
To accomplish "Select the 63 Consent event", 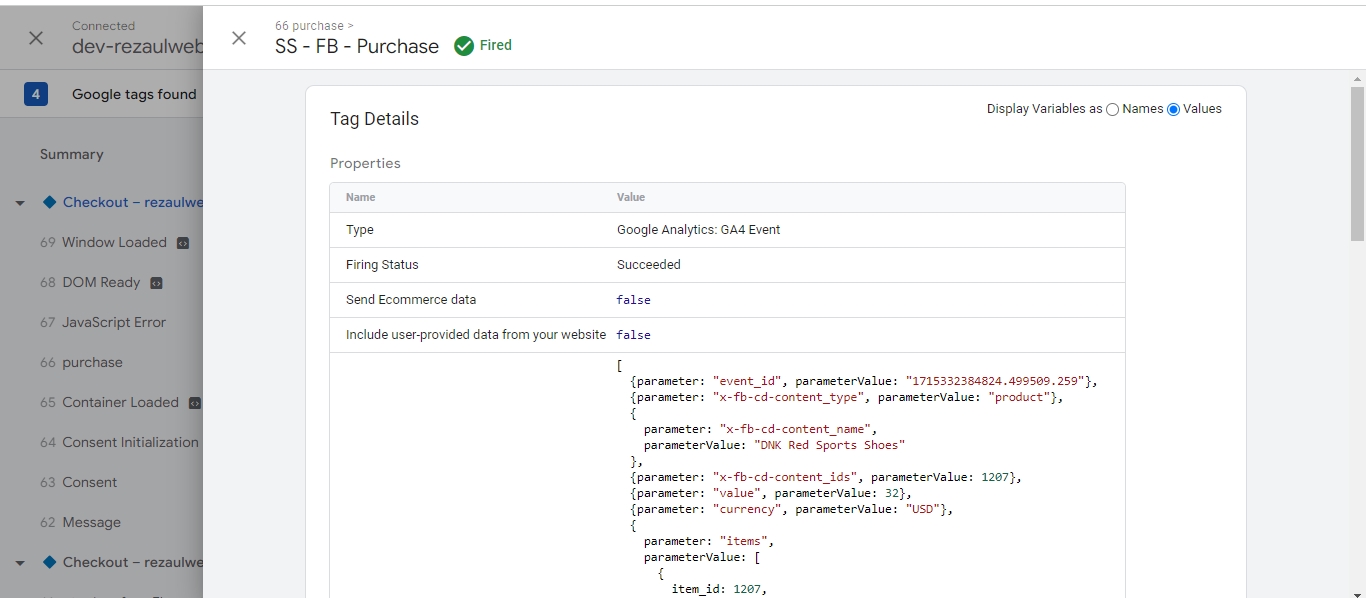I will tap(79, 482).
